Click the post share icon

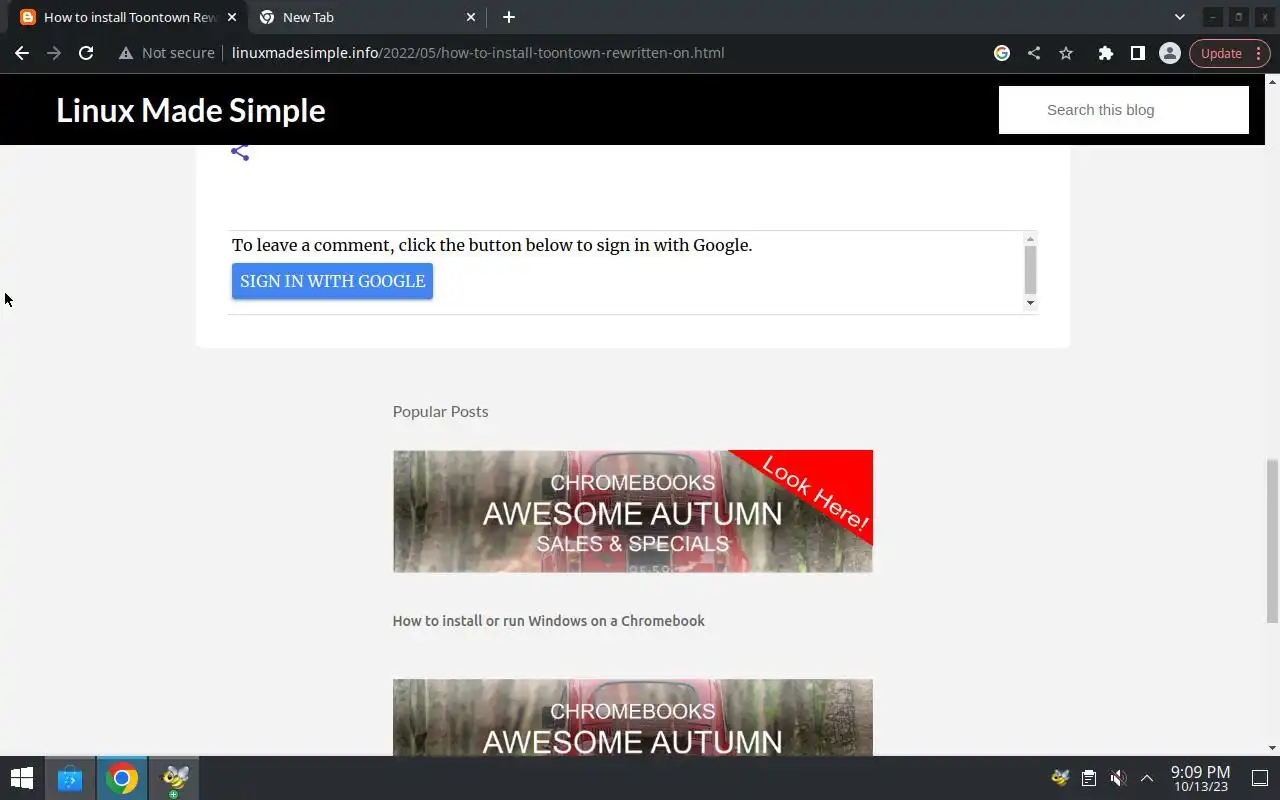pyautogui.click(x=240, y=152)
